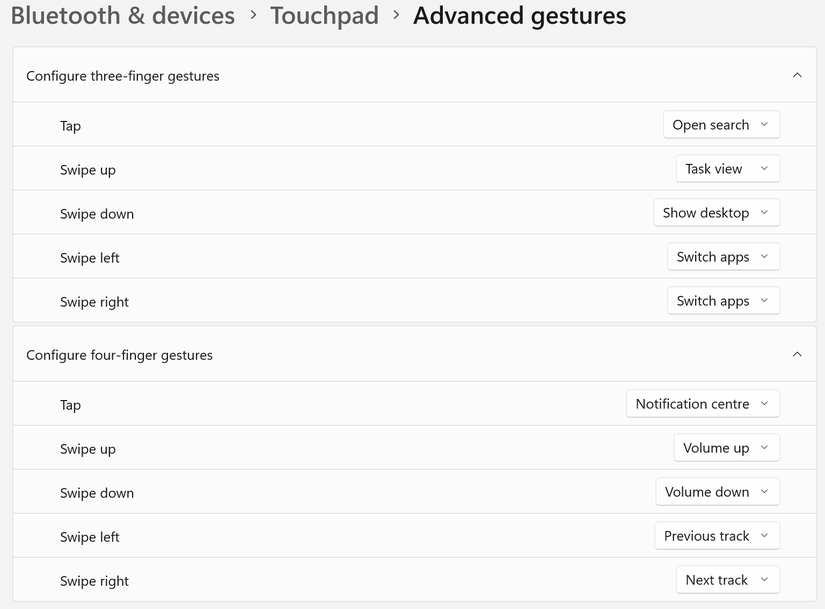Click the four-finger Swipe left row label
Viewport: 825px width, 609px height.
(x=90, y=537)
